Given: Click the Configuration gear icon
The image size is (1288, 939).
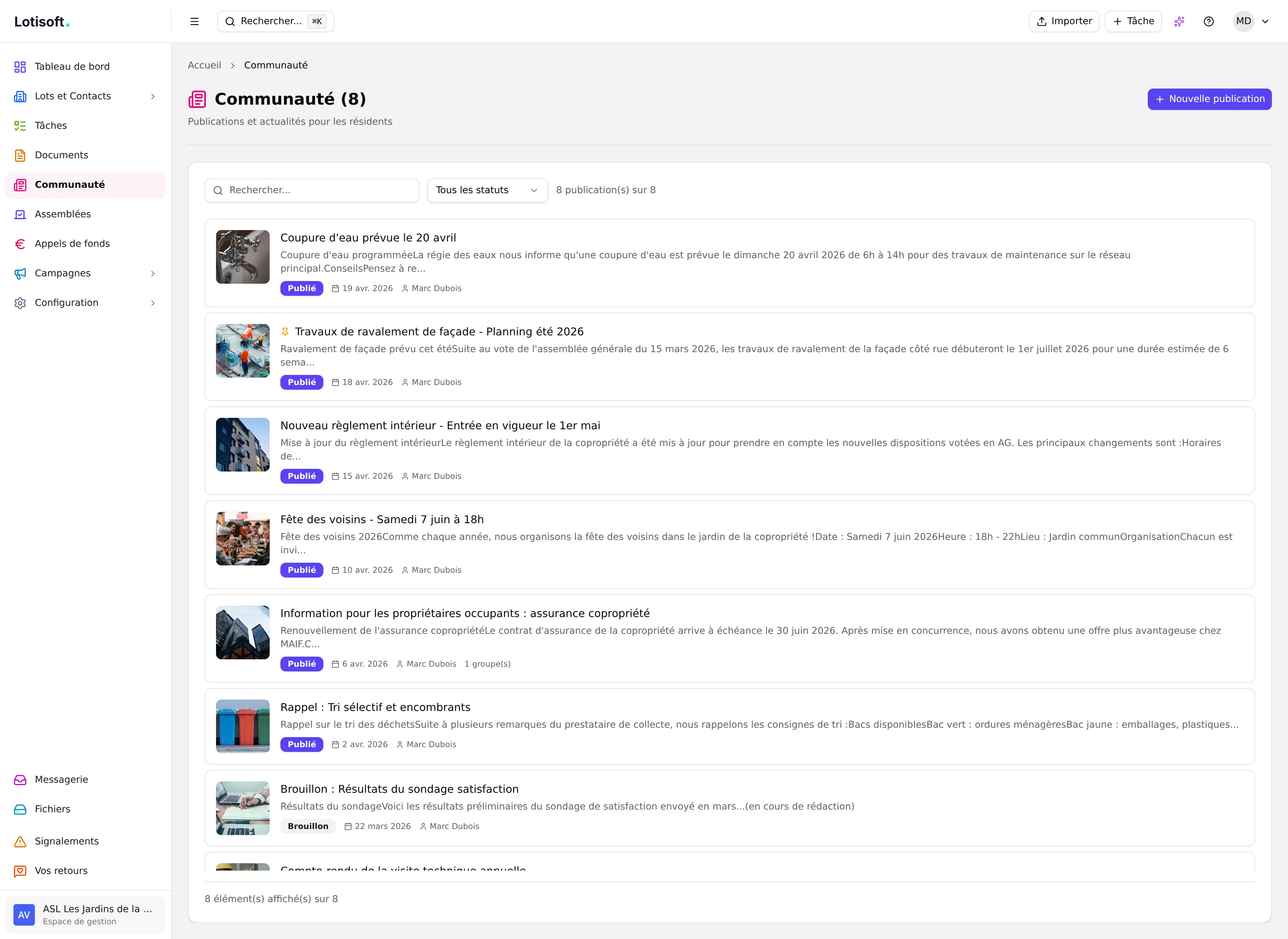Looking at the screenshot, I should coord(20,303).
